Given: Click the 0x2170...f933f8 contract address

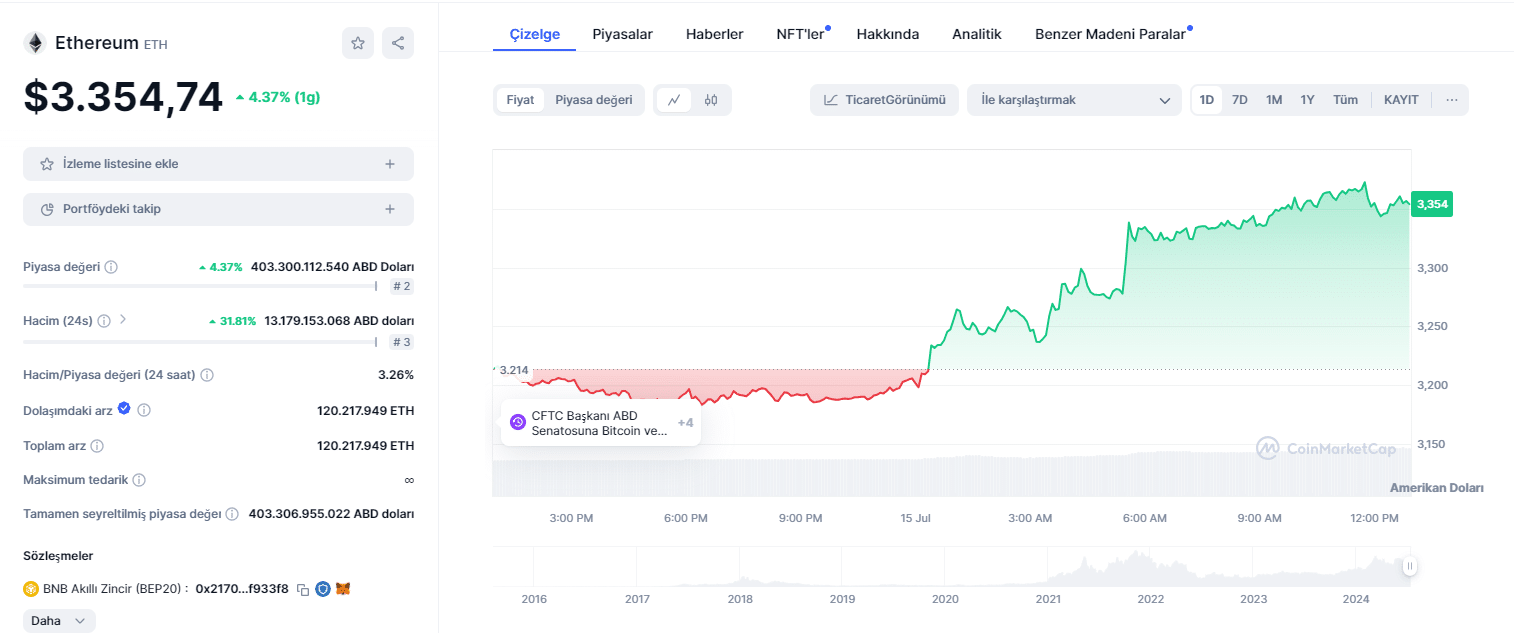Looking at the screenshot, I should 242,589.
